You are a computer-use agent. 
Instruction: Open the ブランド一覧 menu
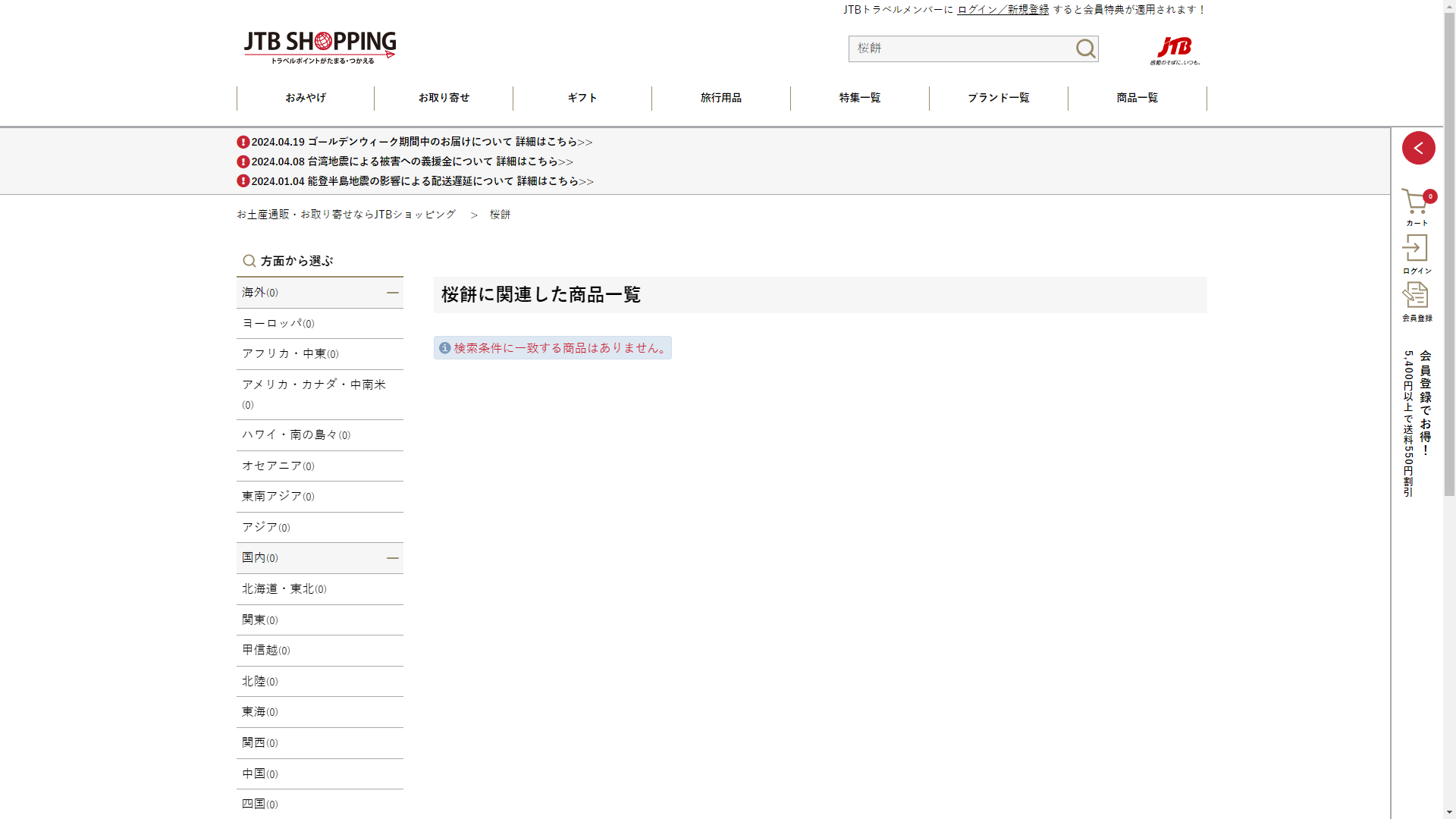[x=998, y=98]
